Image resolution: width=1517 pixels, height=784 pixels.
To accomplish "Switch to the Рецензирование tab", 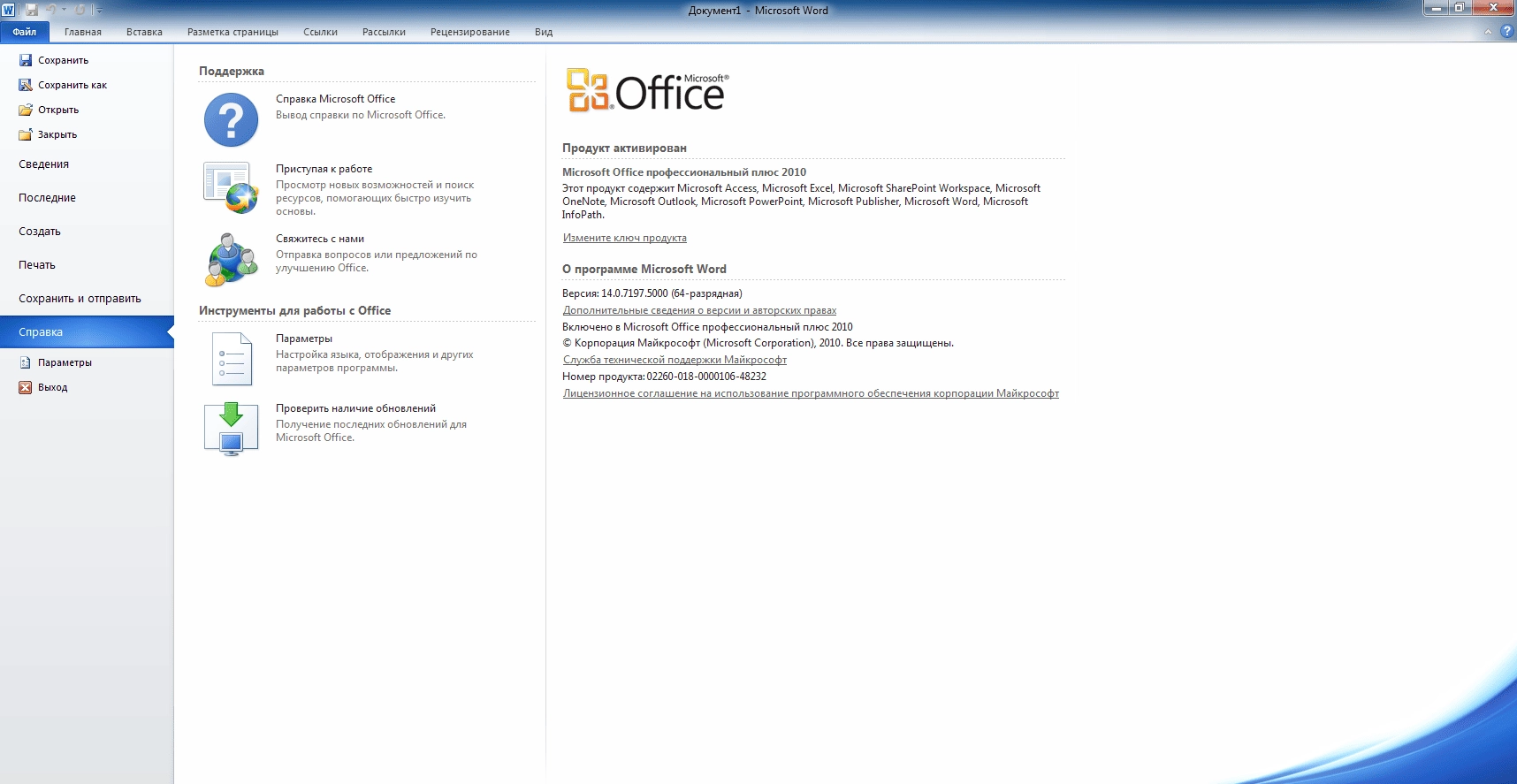I will (x=470, y=32).
